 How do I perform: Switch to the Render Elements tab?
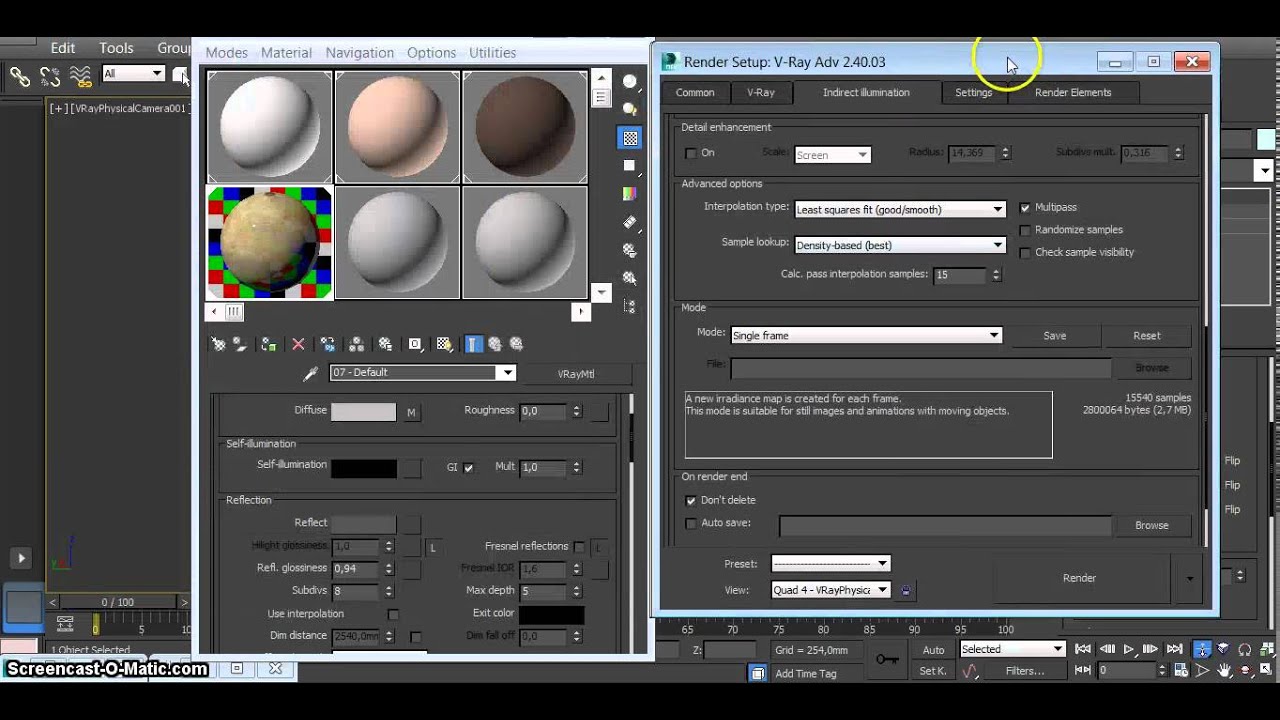coord(1073,93)
